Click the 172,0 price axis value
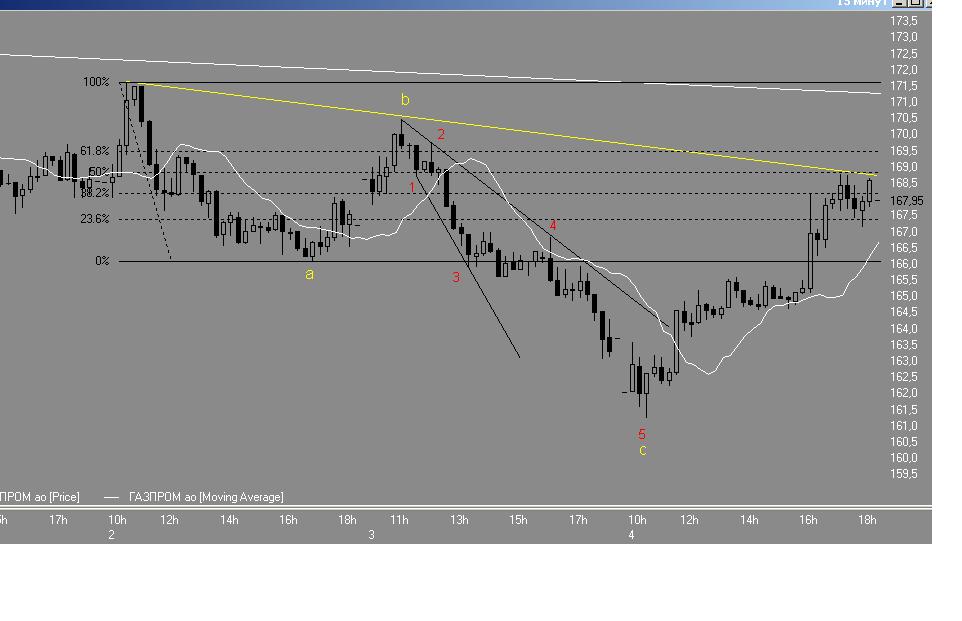The height and width of the screenshot is (621, 962). point(904,70)
